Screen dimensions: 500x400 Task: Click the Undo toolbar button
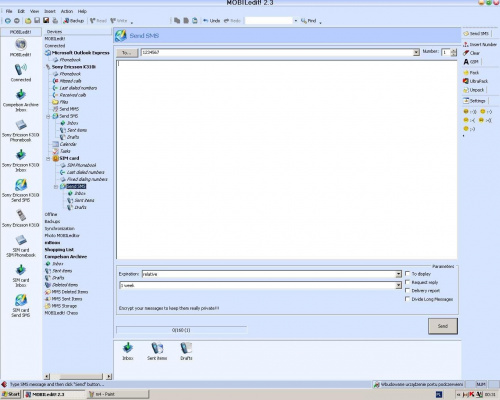(212, 21)
